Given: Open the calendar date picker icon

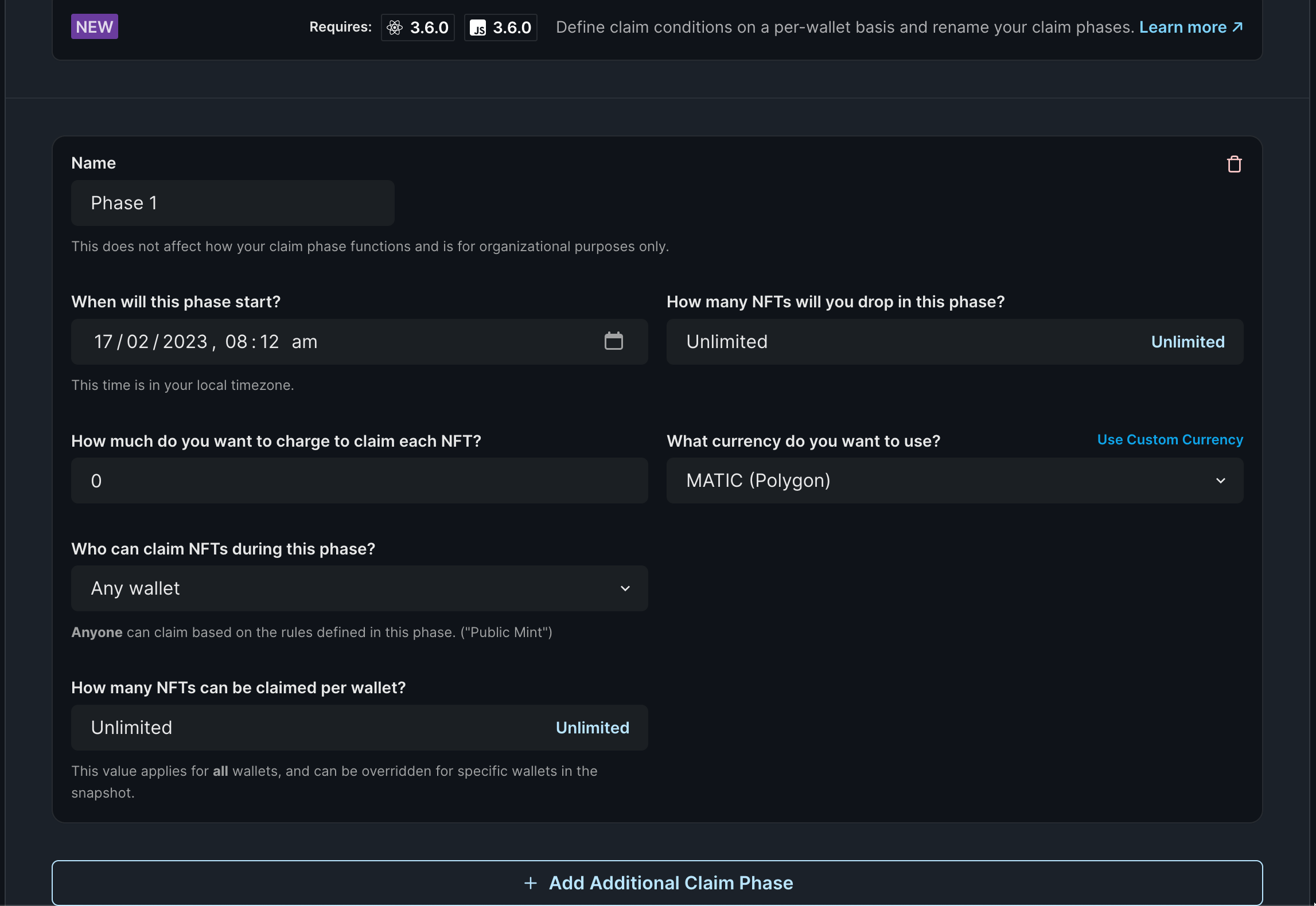Looking at the screenshot, I should 613,341.
